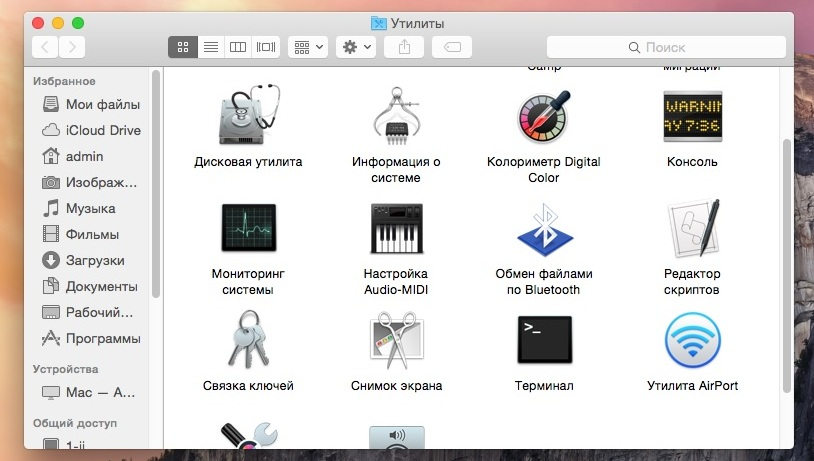This screenshot has width=814, height=461.
Task: Select Мои файлы in sidebar
Action: click(x=91, y=104)
